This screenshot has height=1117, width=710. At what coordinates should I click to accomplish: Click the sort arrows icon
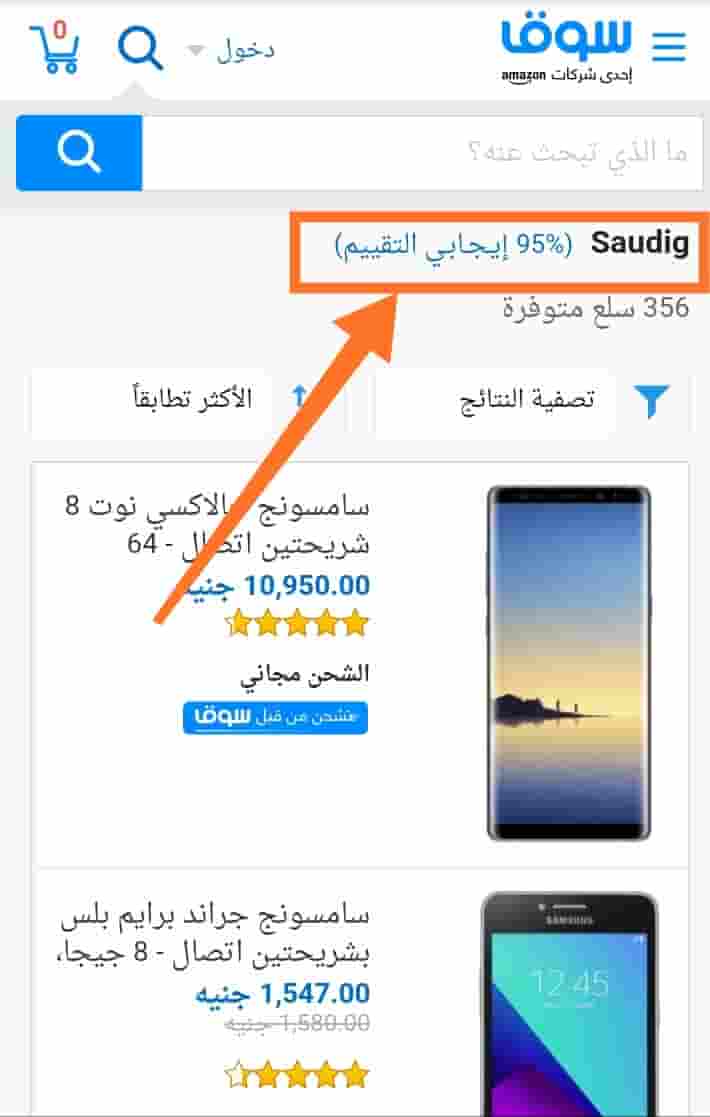(300, 399)
